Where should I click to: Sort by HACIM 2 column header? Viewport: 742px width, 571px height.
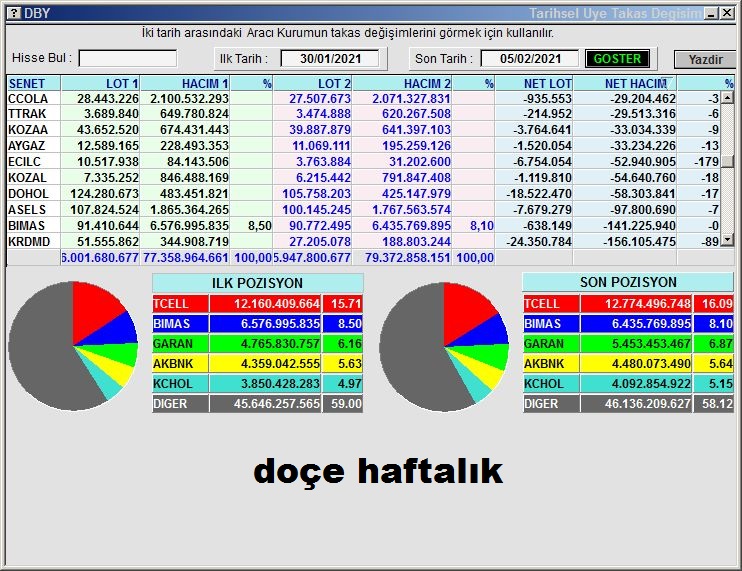402,83
